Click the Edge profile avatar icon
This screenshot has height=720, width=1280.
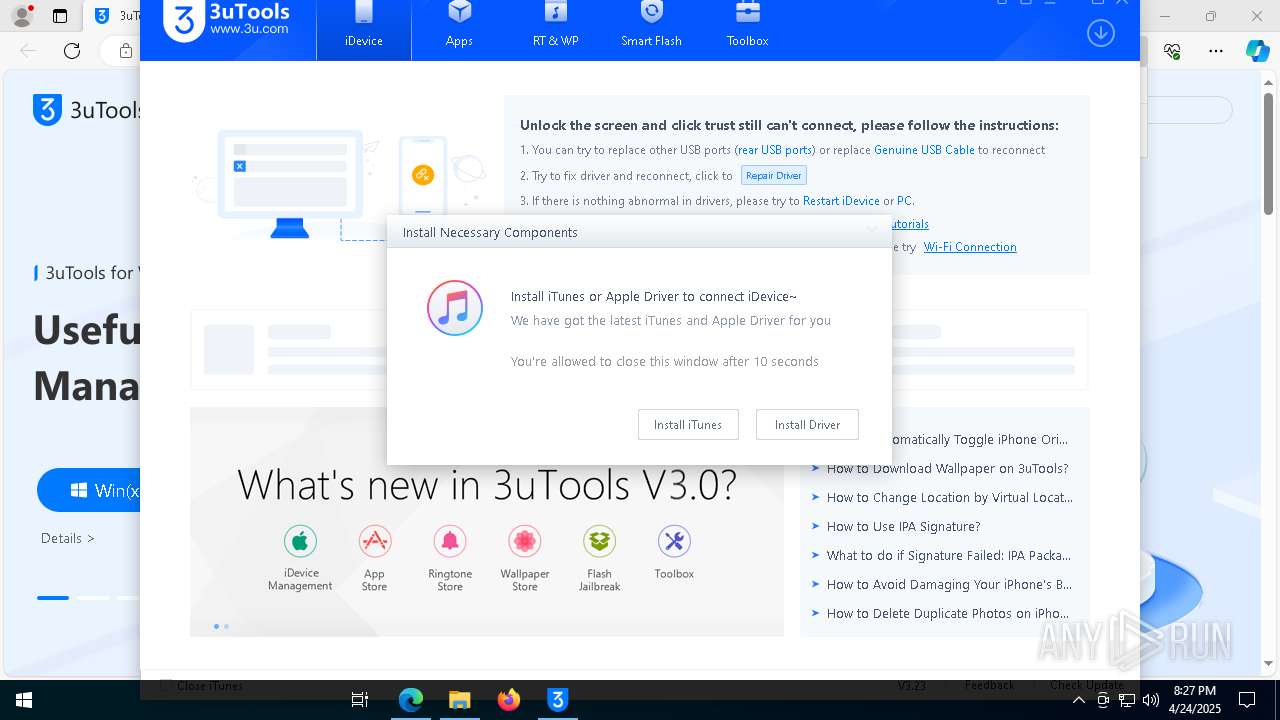coord(22,16)
